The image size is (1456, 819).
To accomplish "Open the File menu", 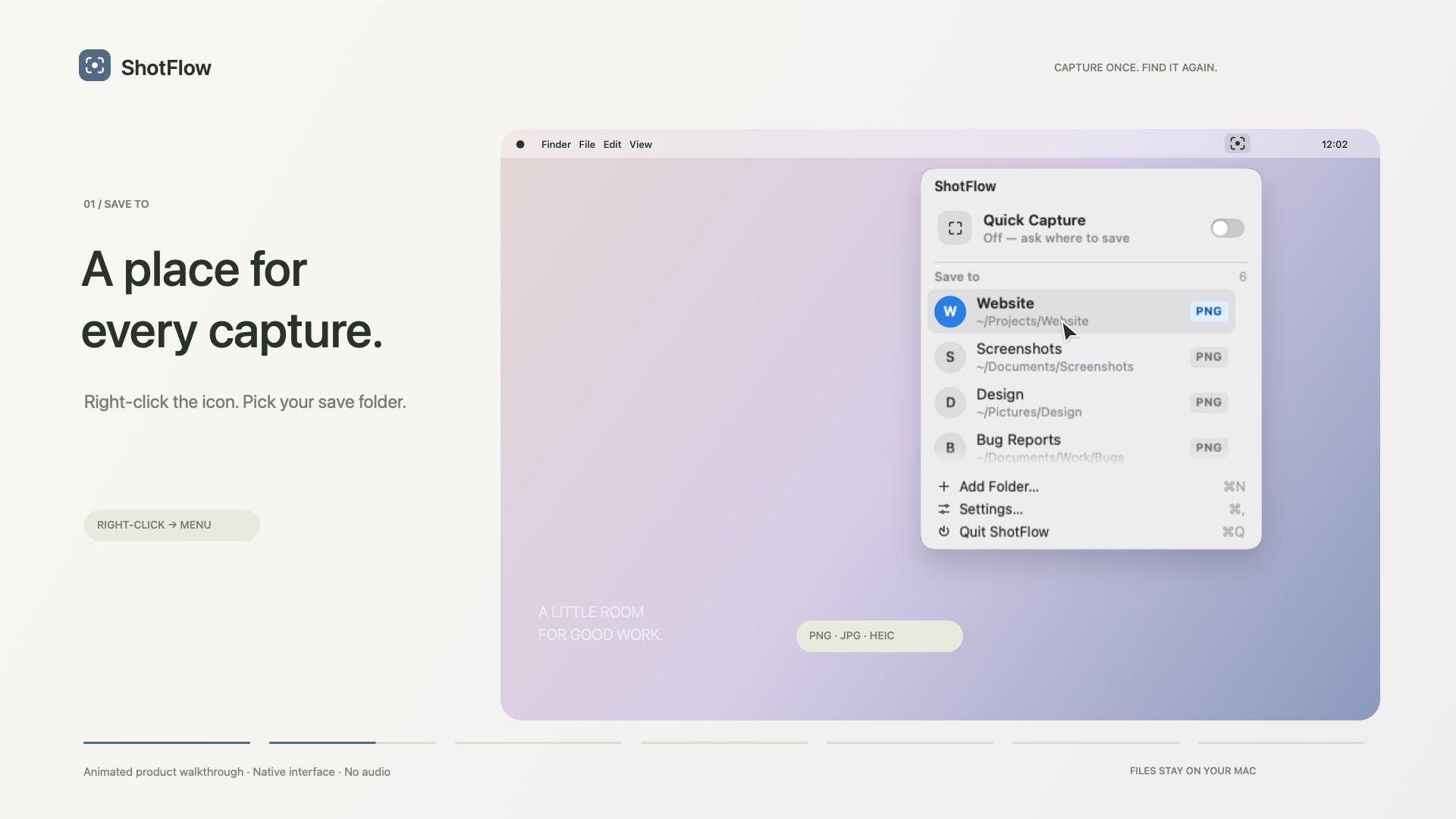I will (x=587, y=144).
